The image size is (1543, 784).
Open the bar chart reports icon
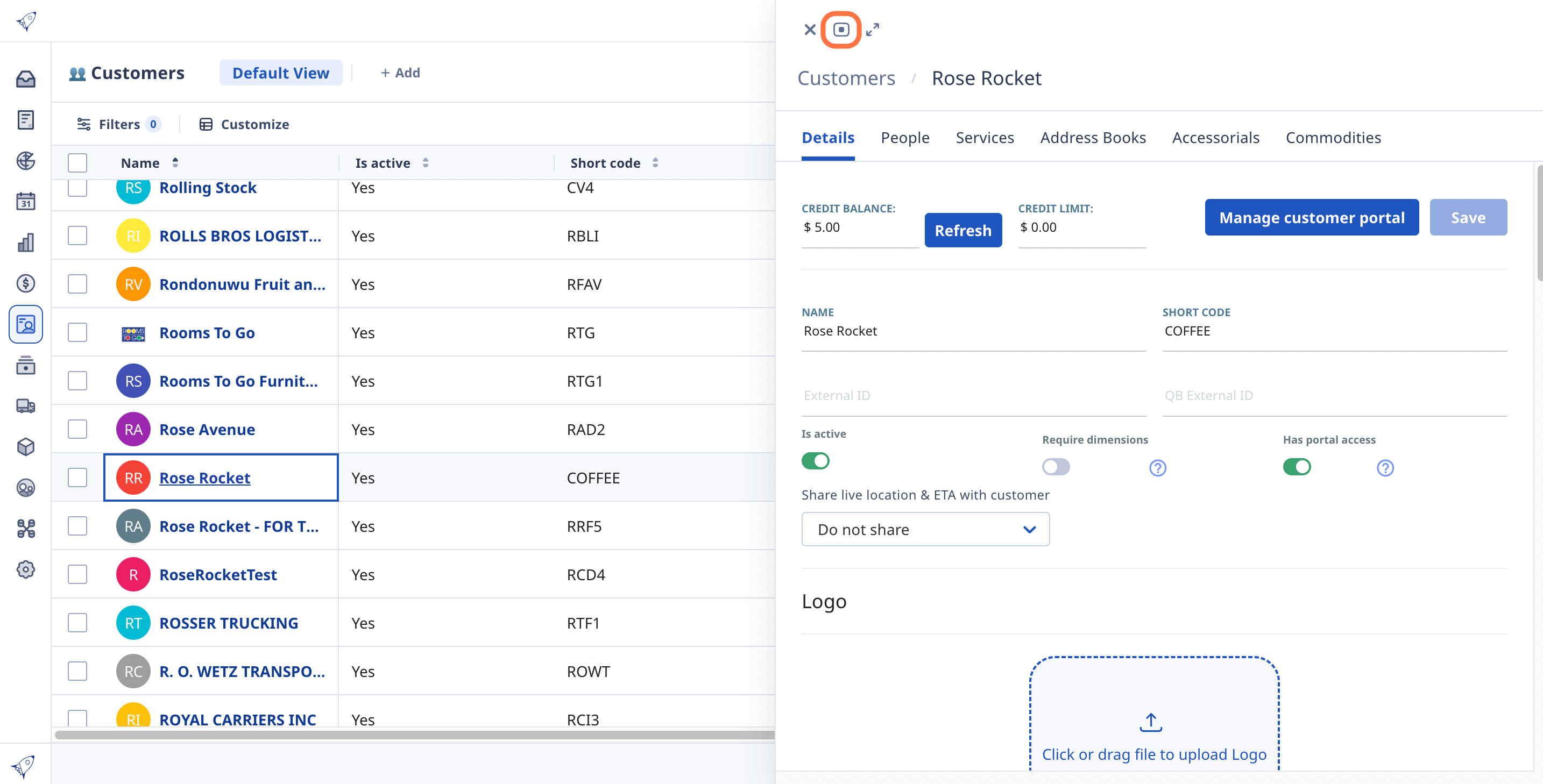[26, 243]
